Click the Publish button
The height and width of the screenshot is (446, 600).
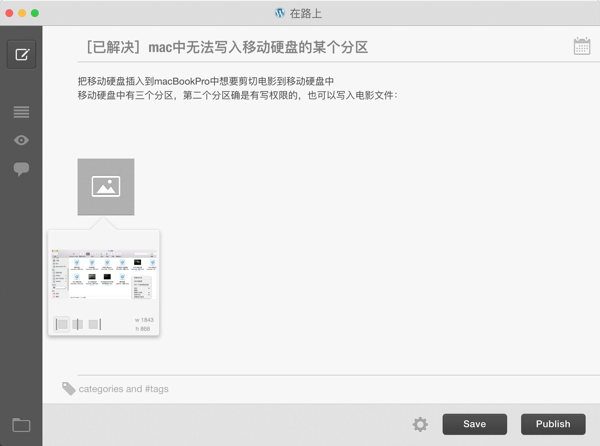click(553, 424)
